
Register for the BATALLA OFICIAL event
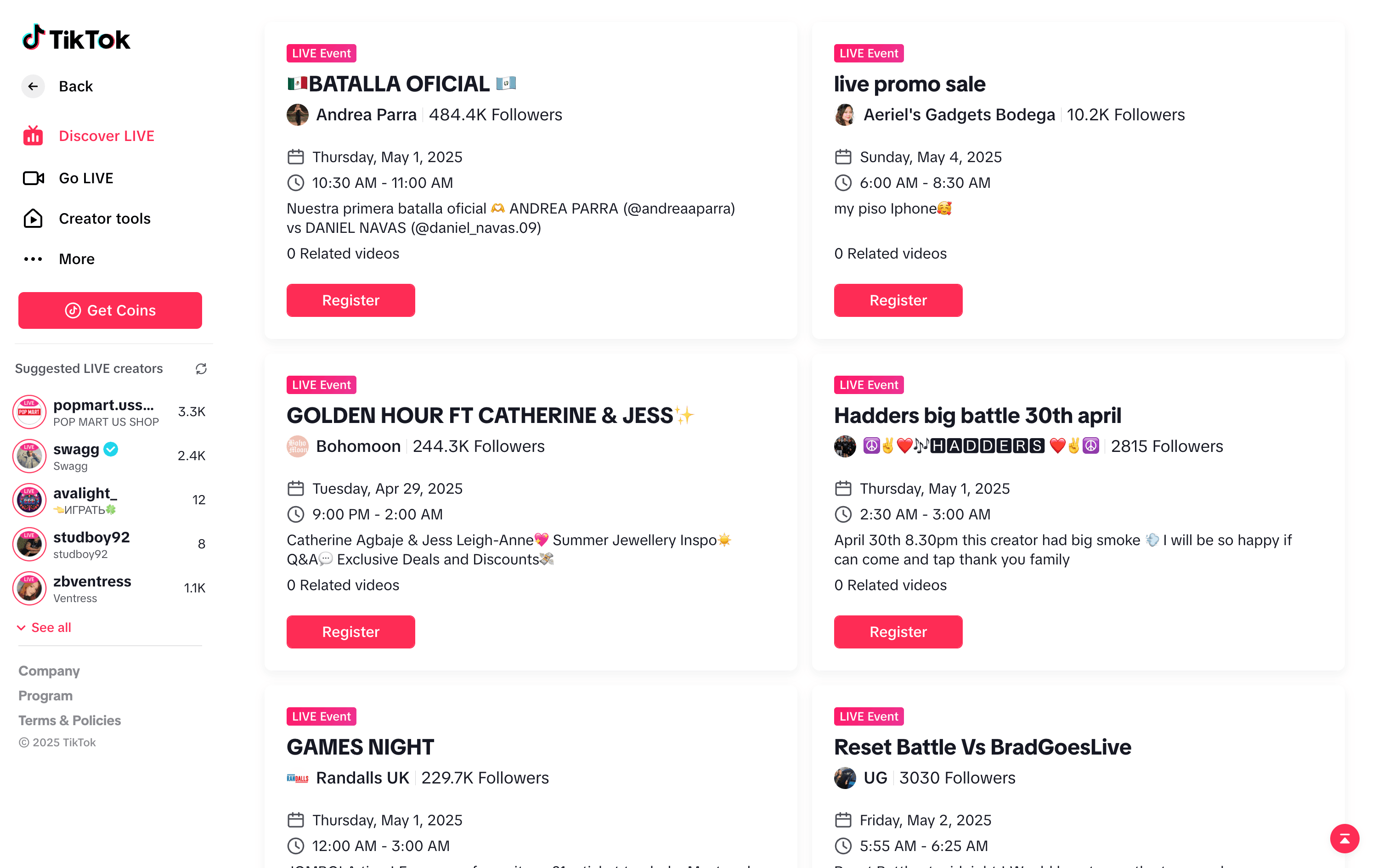click(350, 300)
